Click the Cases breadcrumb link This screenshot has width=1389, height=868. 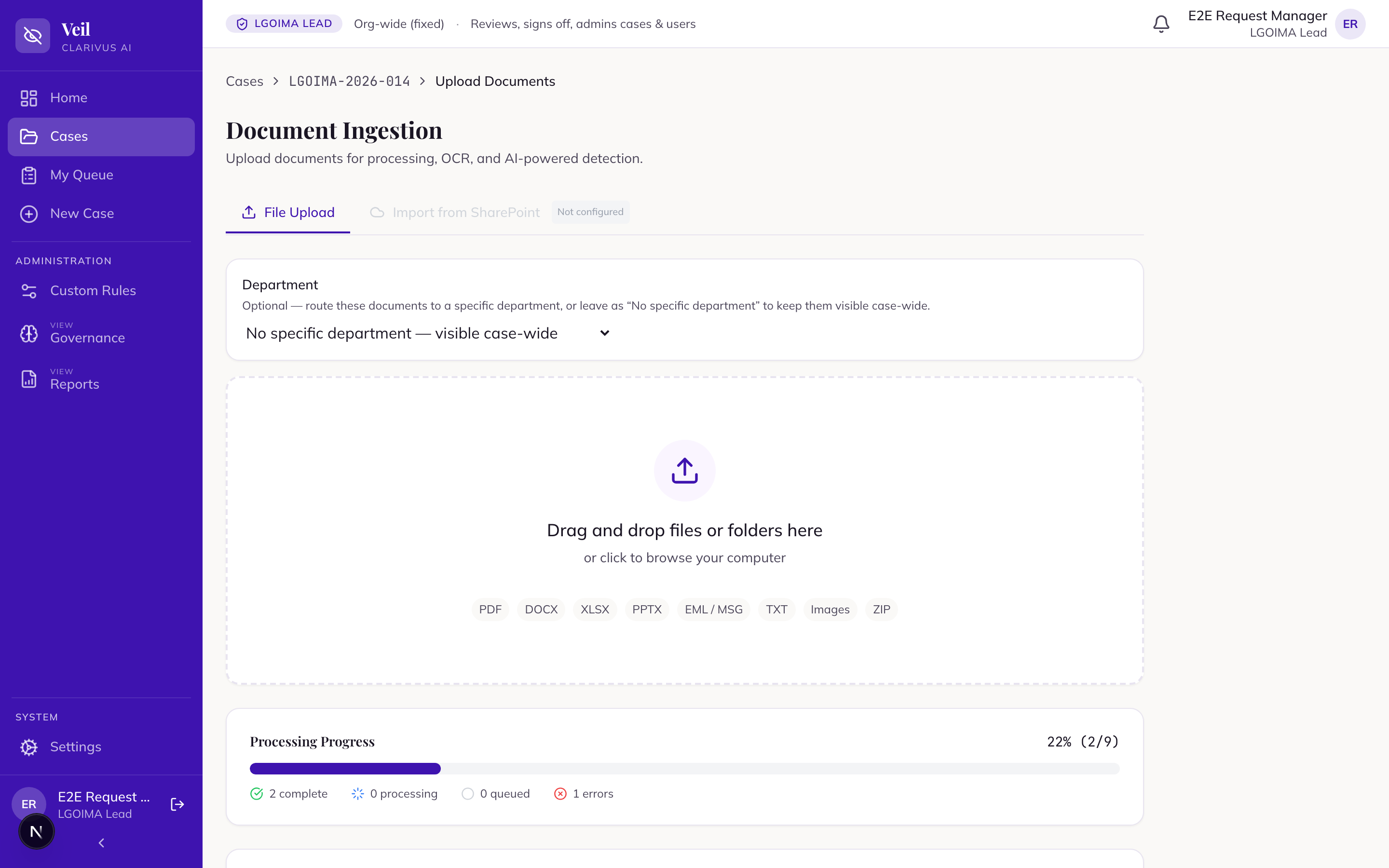(x=245, y=81)
